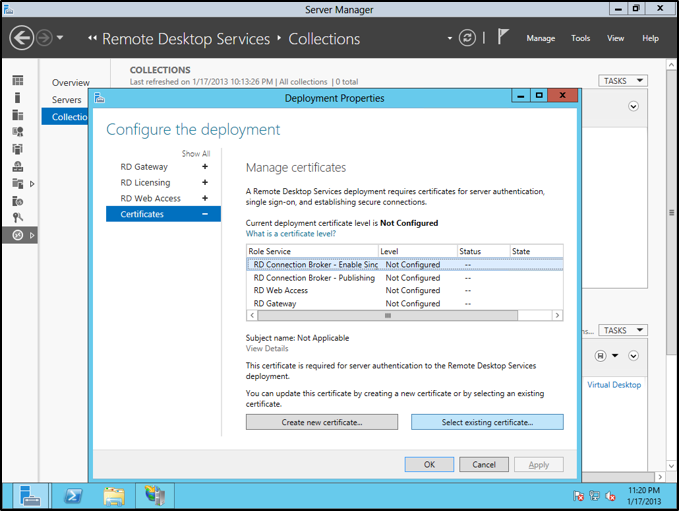Click Create new certificate button

click(322, 422)
